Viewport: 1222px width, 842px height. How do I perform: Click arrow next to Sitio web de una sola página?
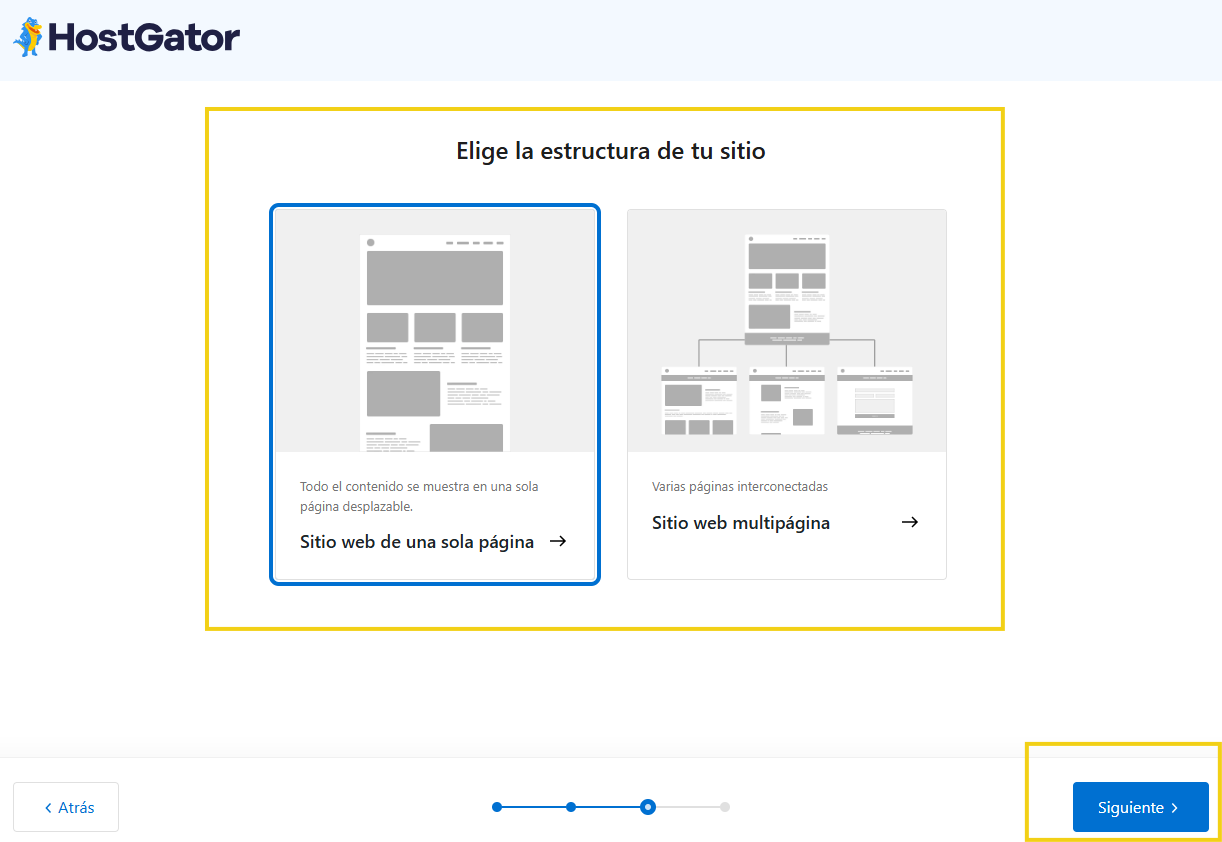(559, 541)
